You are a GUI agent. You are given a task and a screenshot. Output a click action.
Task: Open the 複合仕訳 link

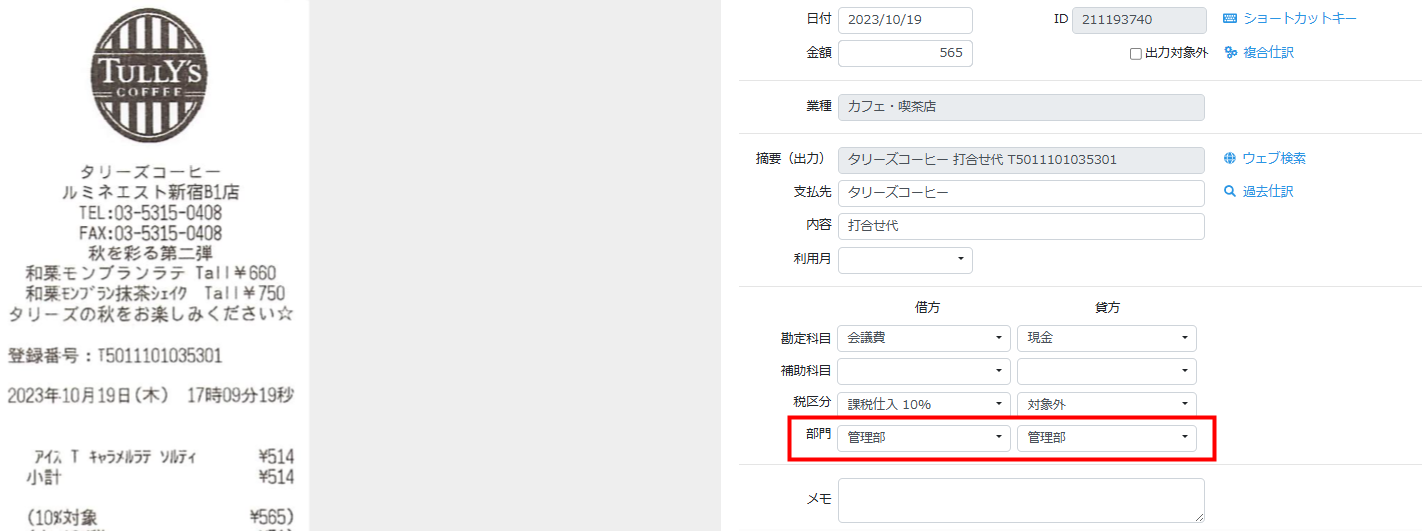(x=1268, y=53)
